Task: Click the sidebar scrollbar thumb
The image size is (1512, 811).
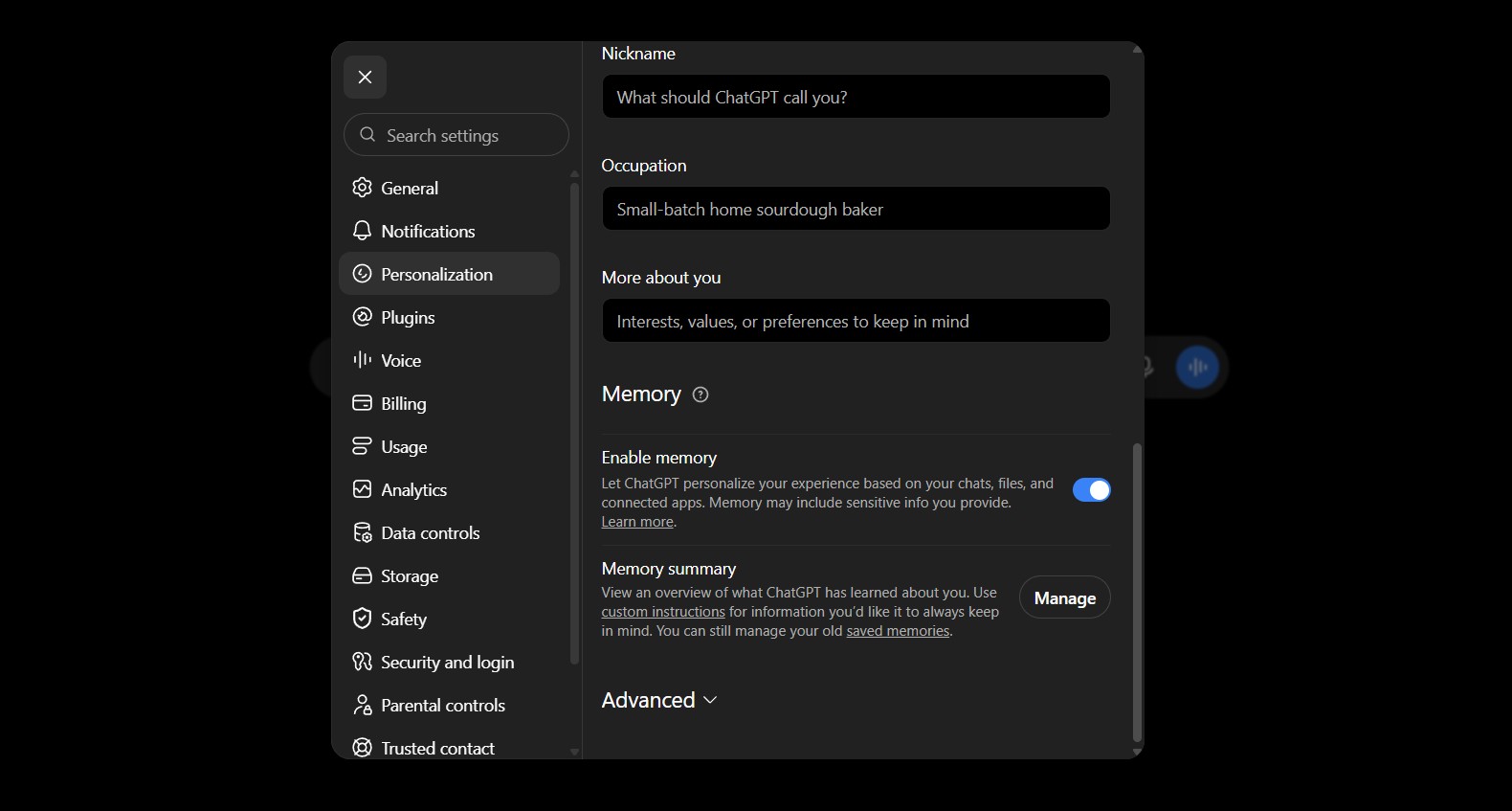Action: pyautogui.click(x=574, y=423)
